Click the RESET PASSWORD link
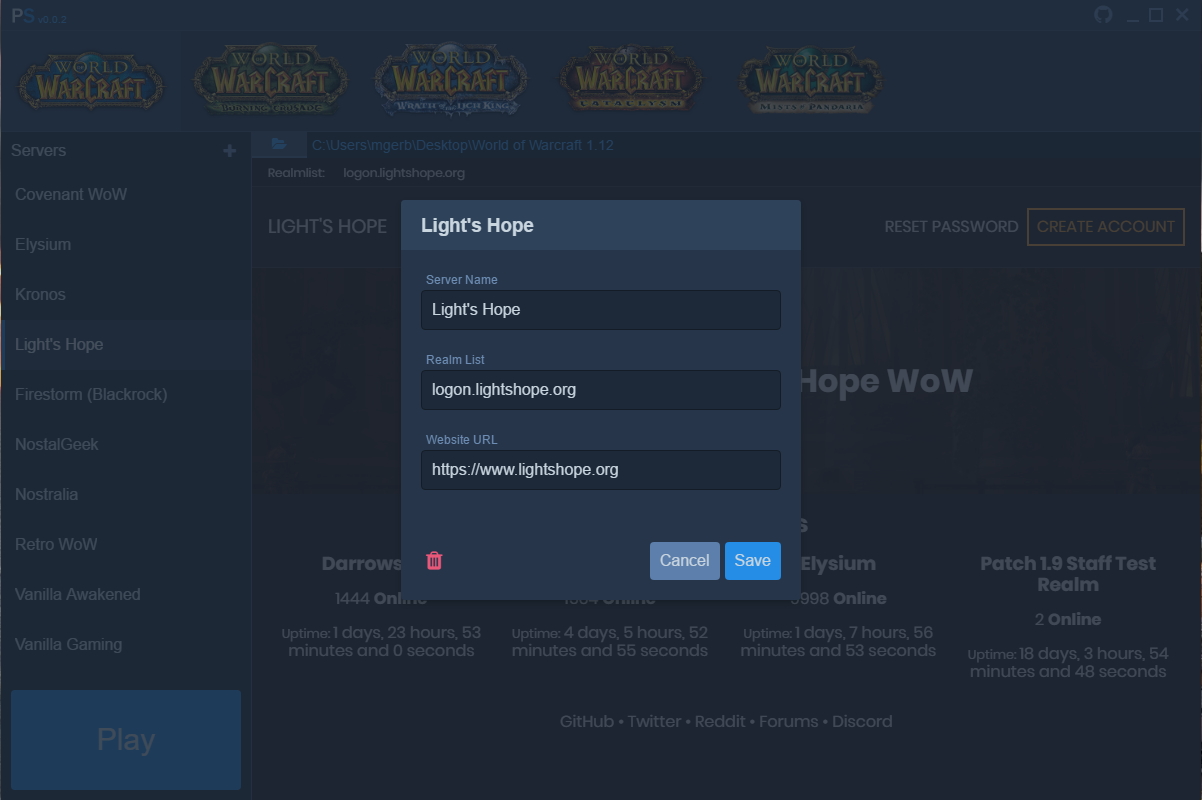 [951, 227]
